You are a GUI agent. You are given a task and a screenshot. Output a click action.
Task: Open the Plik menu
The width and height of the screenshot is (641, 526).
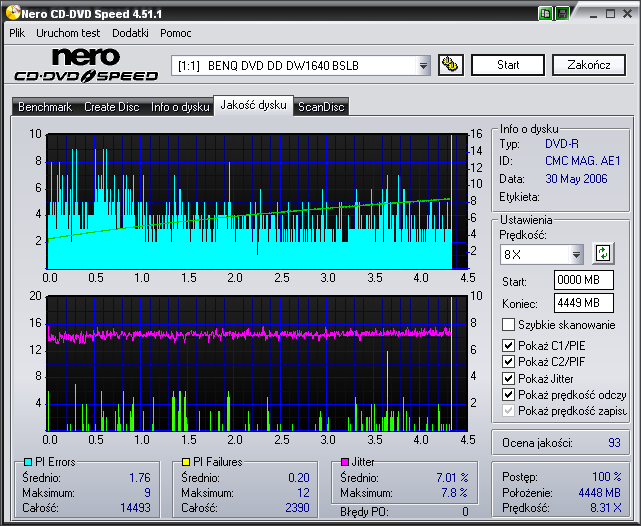17,33
